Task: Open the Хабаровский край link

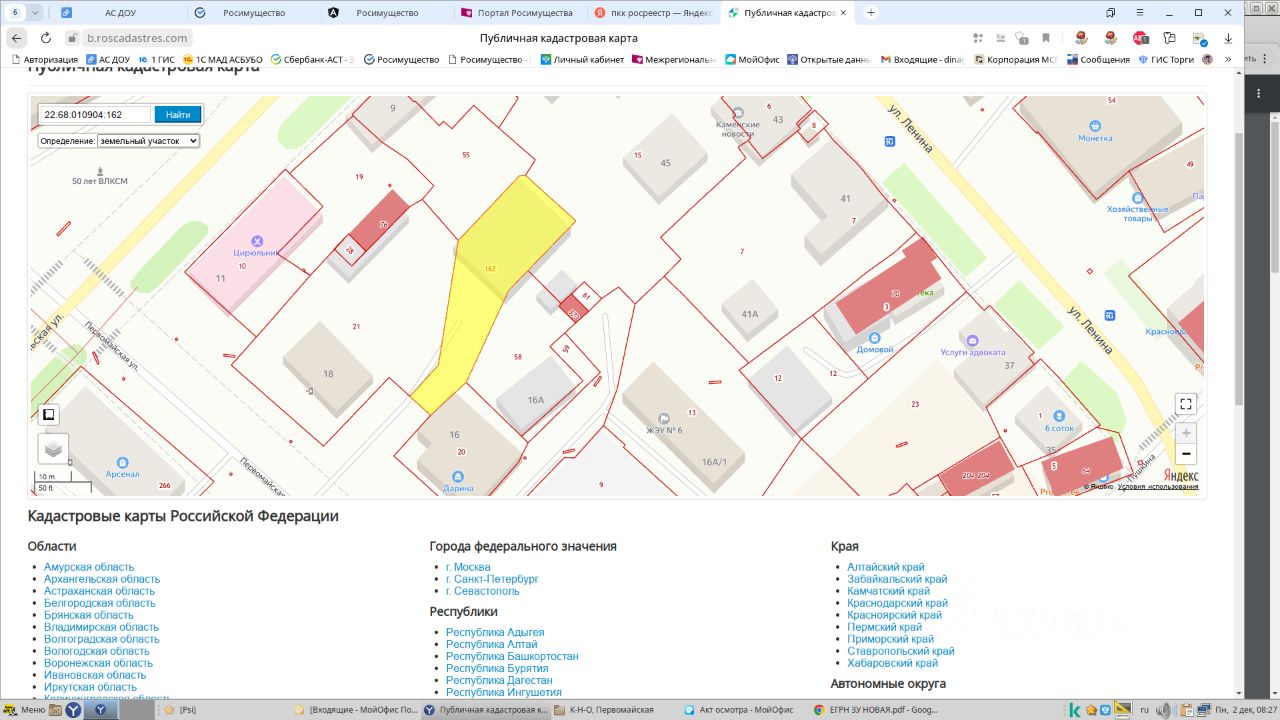Action: pos(893,663)
